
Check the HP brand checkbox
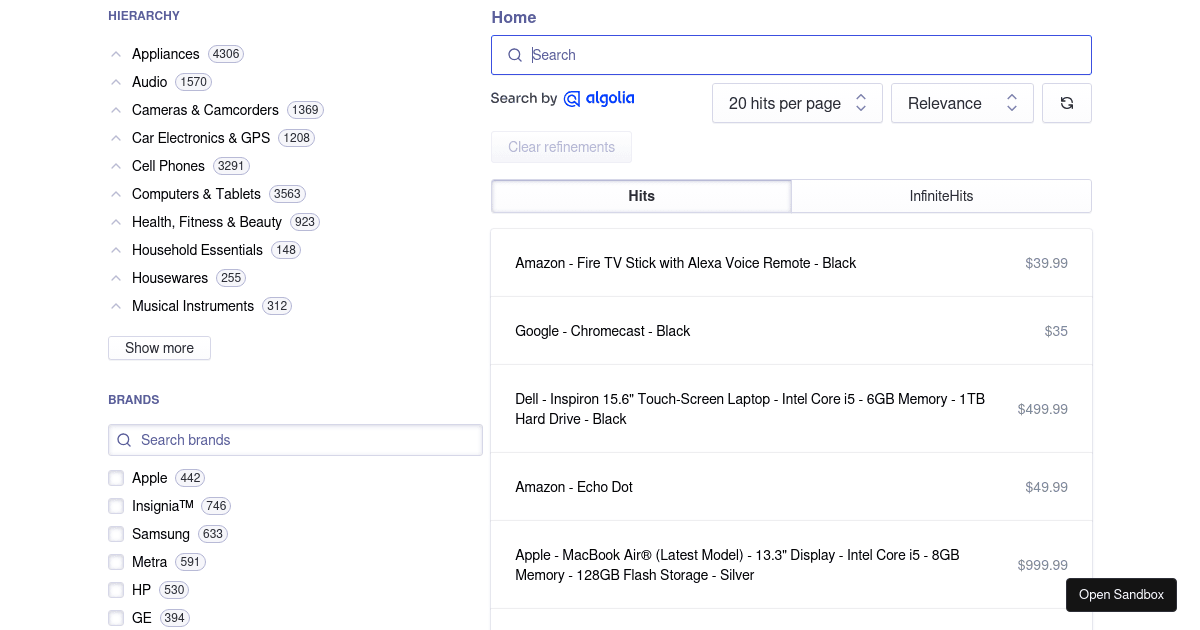[x=115, y=590]
